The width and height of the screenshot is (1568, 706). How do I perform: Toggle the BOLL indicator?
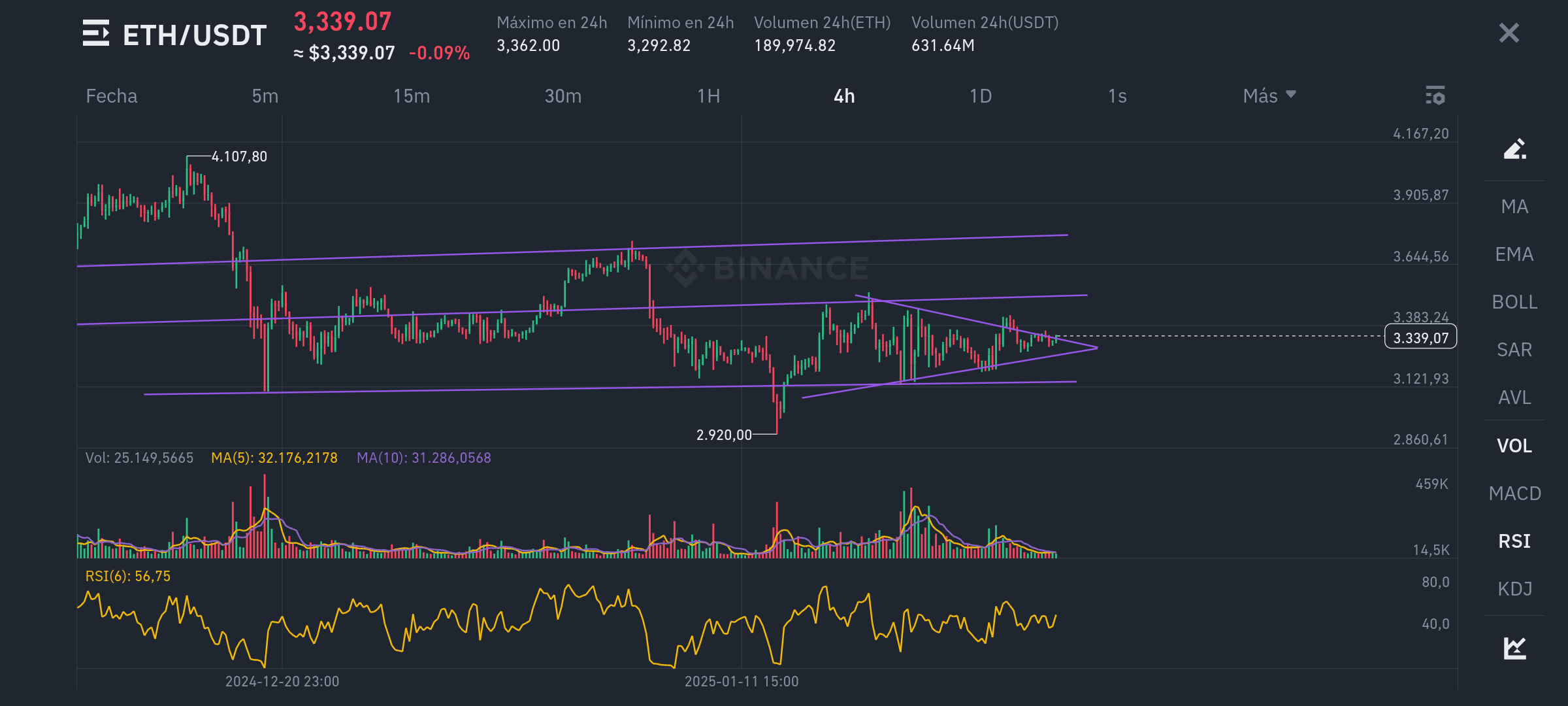coord(1514,302)
